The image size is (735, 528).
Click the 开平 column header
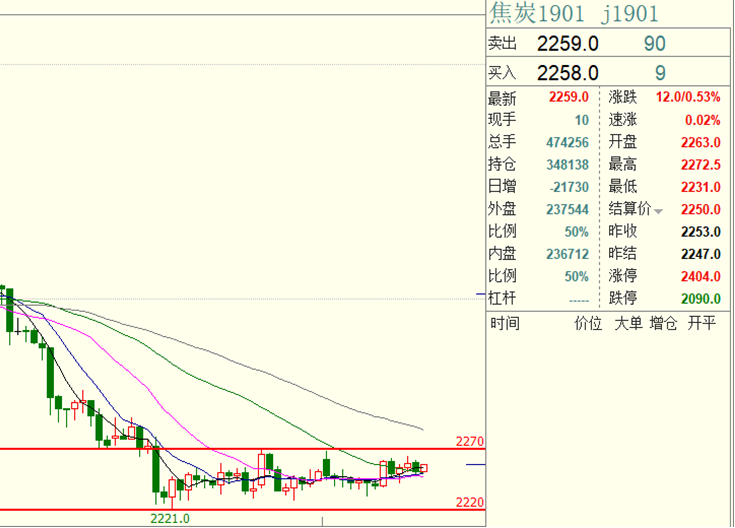(x=702, y=323)
